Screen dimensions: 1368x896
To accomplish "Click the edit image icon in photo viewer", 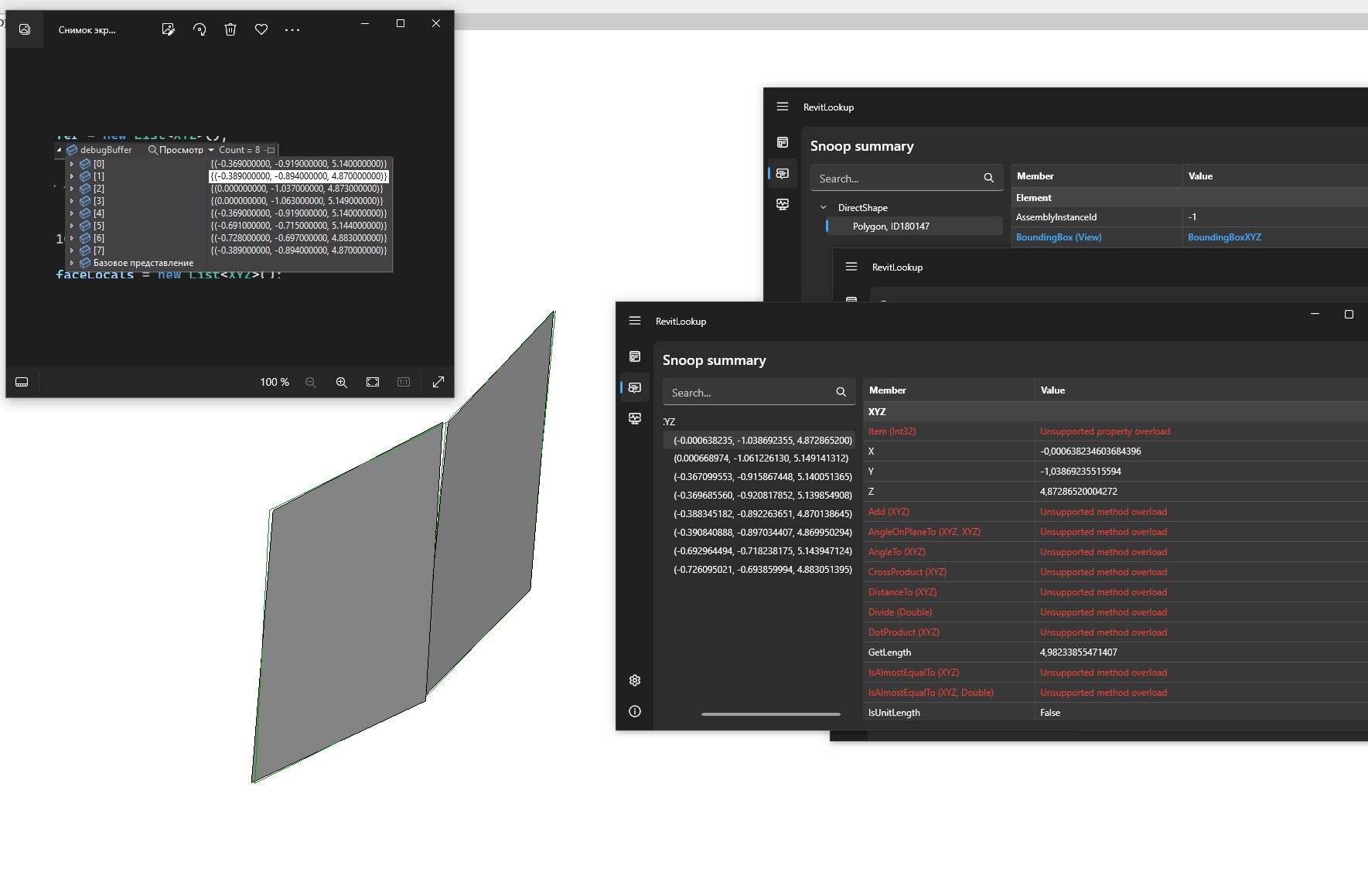I will [168, 29].
